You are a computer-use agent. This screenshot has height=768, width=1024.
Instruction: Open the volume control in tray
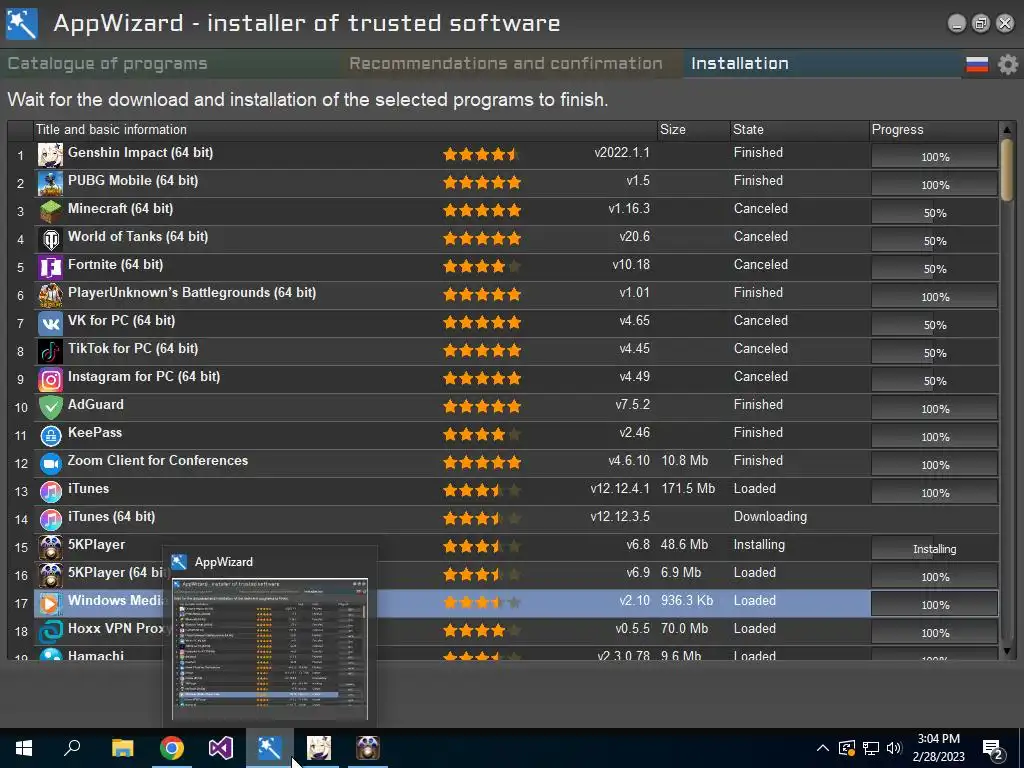894,748
